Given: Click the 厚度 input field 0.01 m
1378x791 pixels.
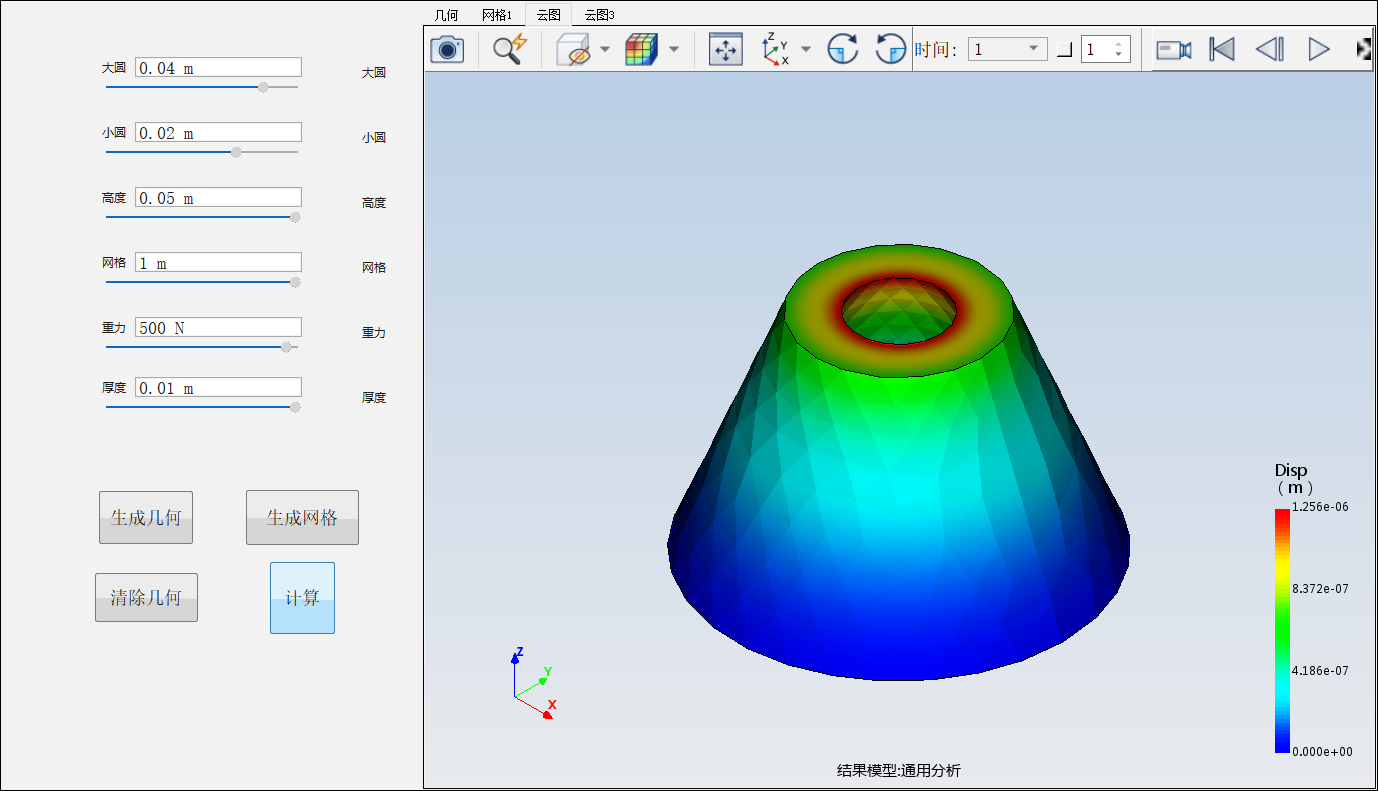Looking at the screenshot, I should tap(218, 387).
